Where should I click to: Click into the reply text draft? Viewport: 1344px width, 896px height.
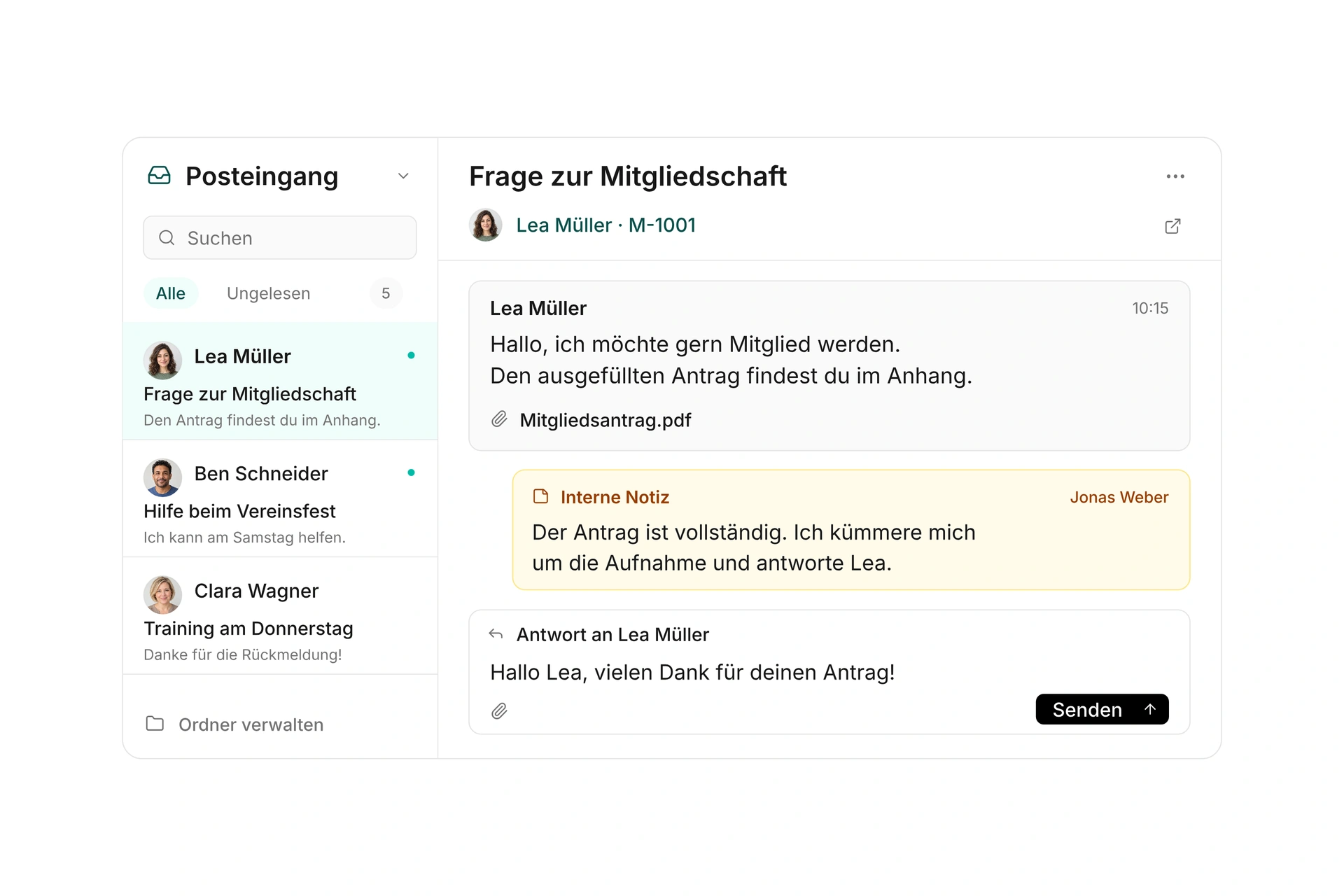tap(692, 673)
